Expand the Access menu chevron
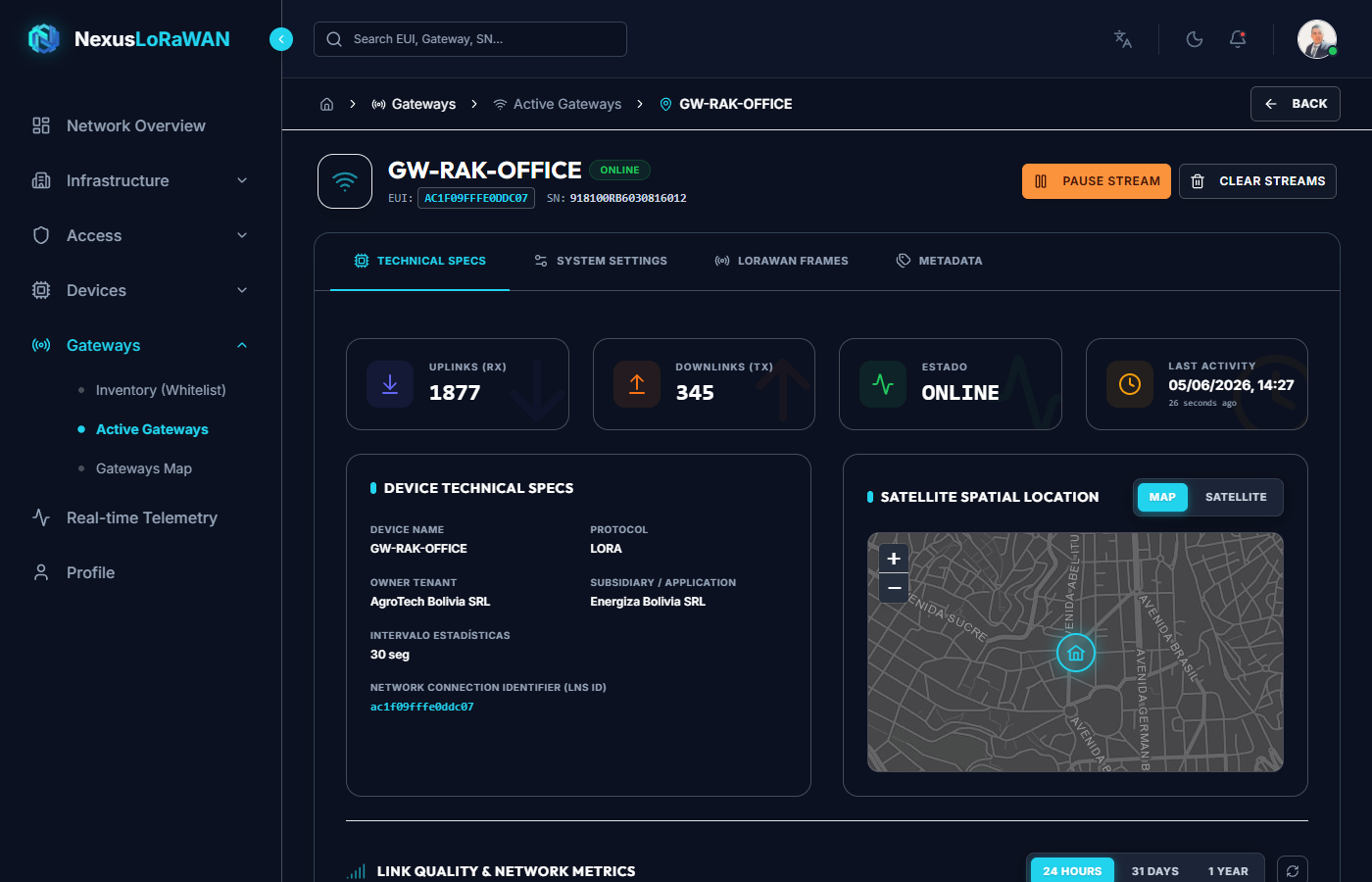Viewport: 1372px width, 882px height. click(242, 235)
